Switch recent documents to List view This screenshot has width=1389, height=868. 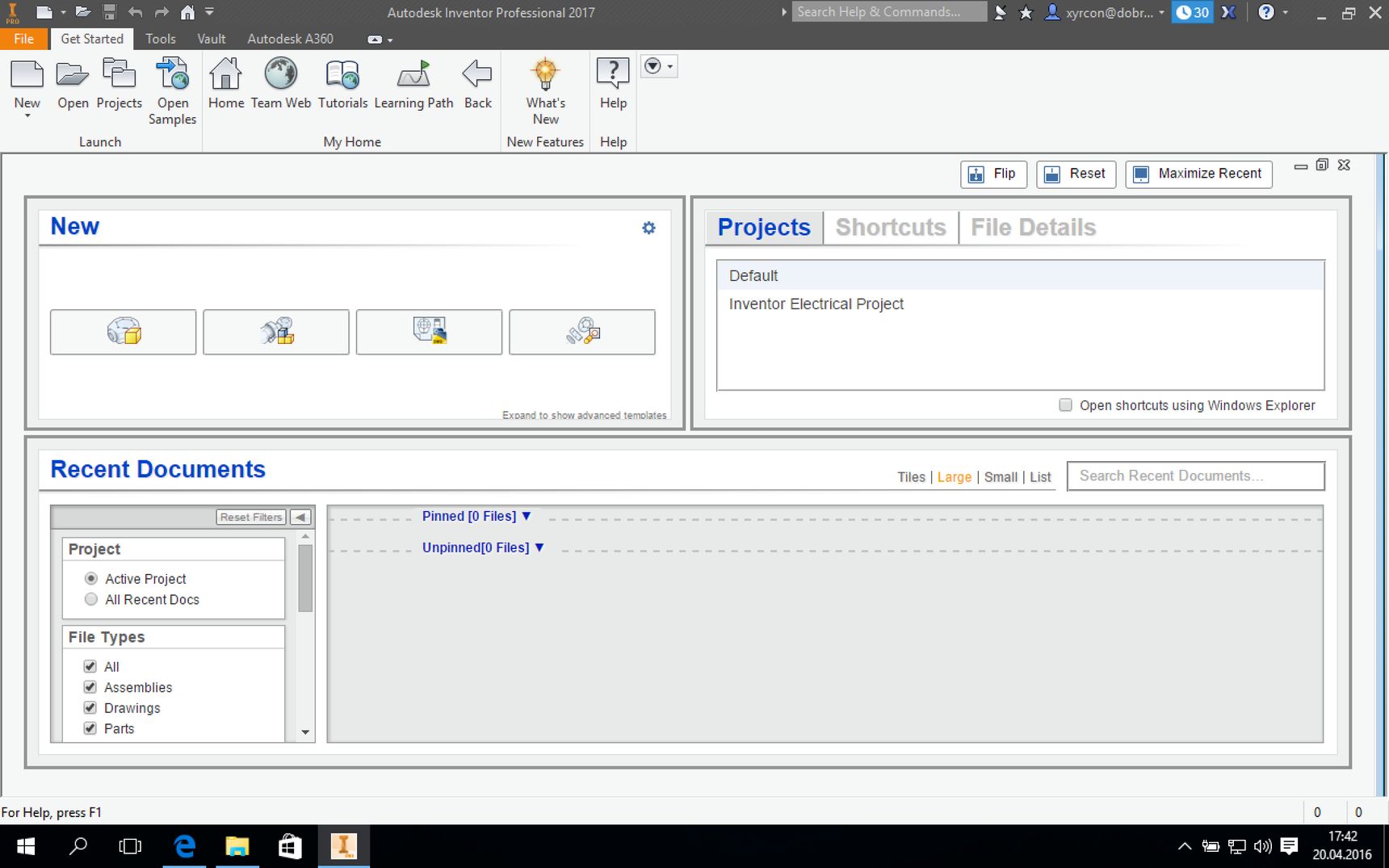click(x=1040, y=477)
